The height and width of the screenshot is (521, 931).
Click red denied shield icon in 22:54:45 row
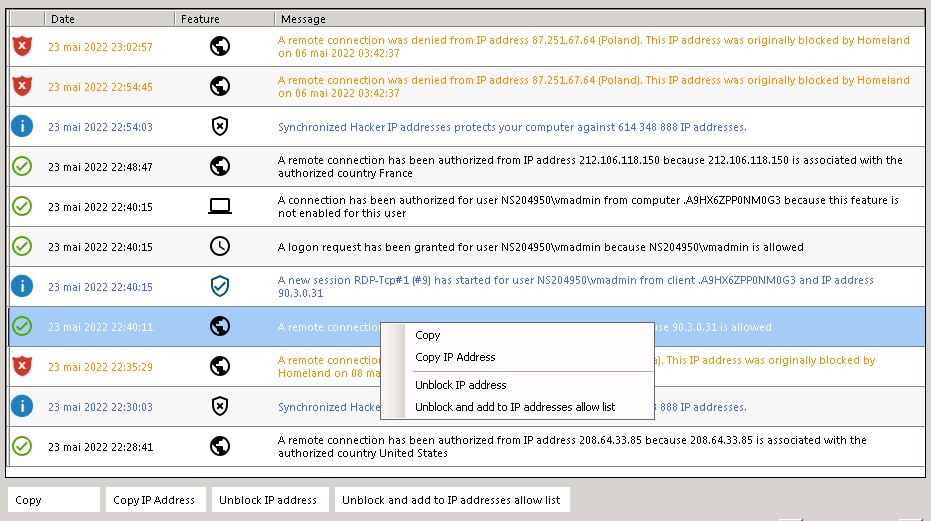(22, 86)
